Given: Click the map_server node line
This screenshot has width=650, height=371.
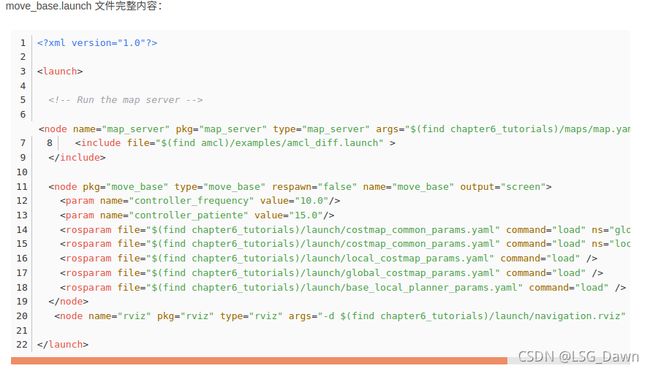Looking at the screenshot, I should coord(335,129).
